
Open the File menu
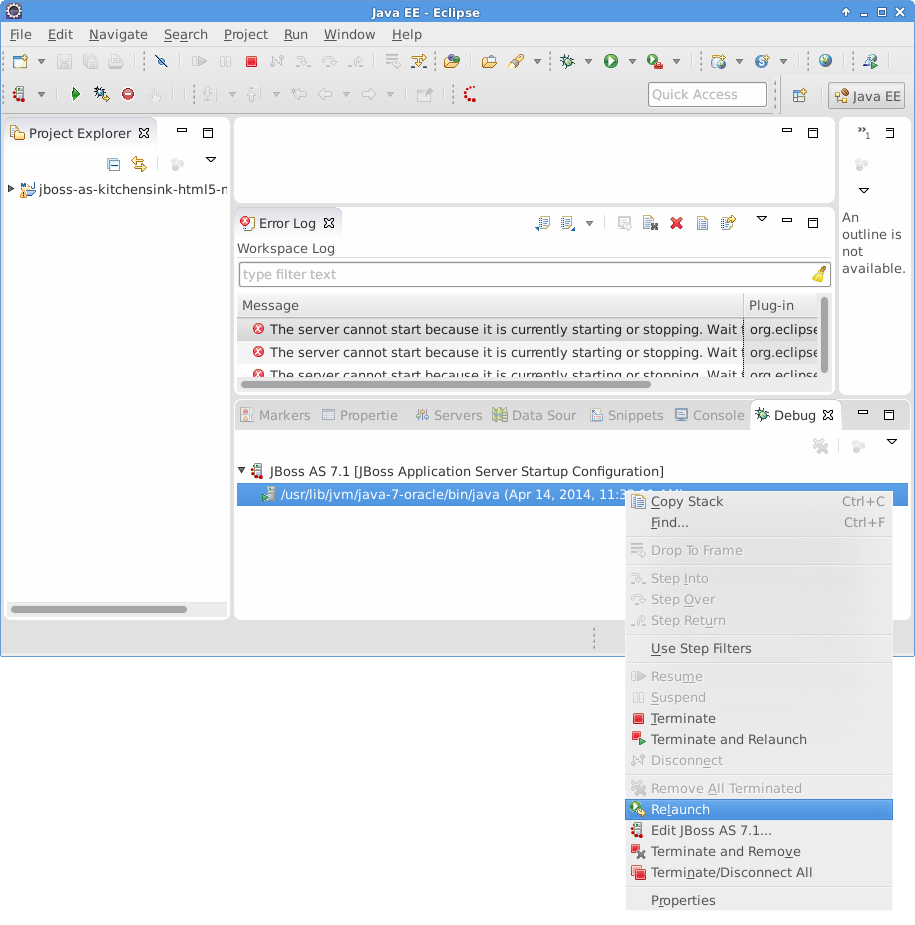pyautogui.click(x=21, y=34)
